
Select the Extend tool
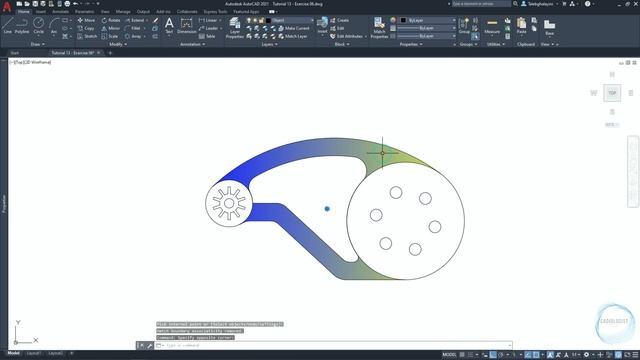[x=135, y=20]
